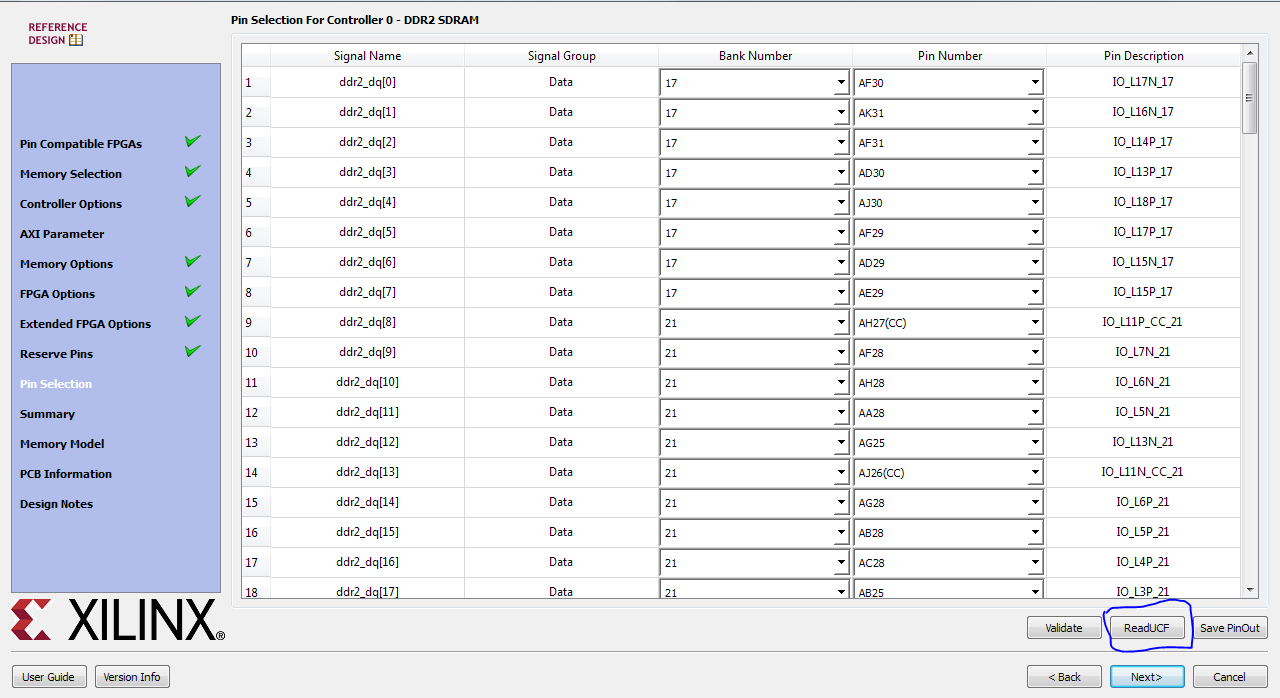Select the ddr2_dq[5] signal name cell

click(367, 232)
